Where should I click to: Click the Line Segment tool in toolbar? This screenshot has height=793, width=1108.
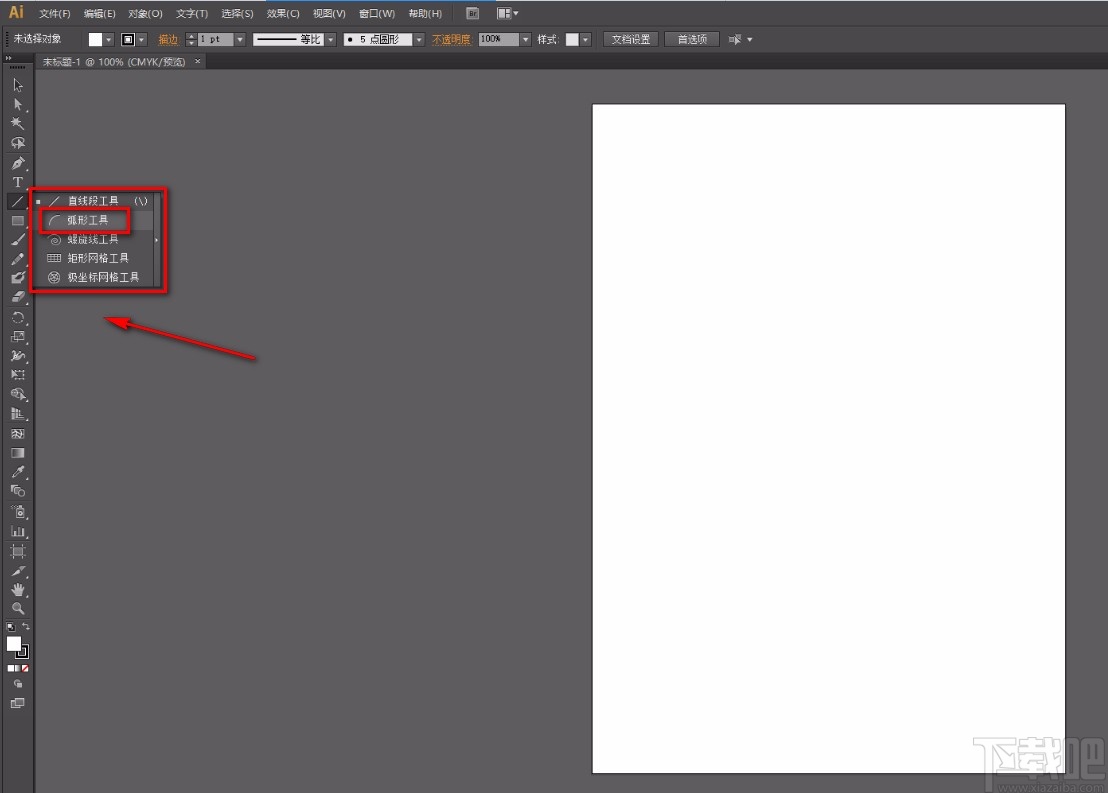click(x=18, y=201)
